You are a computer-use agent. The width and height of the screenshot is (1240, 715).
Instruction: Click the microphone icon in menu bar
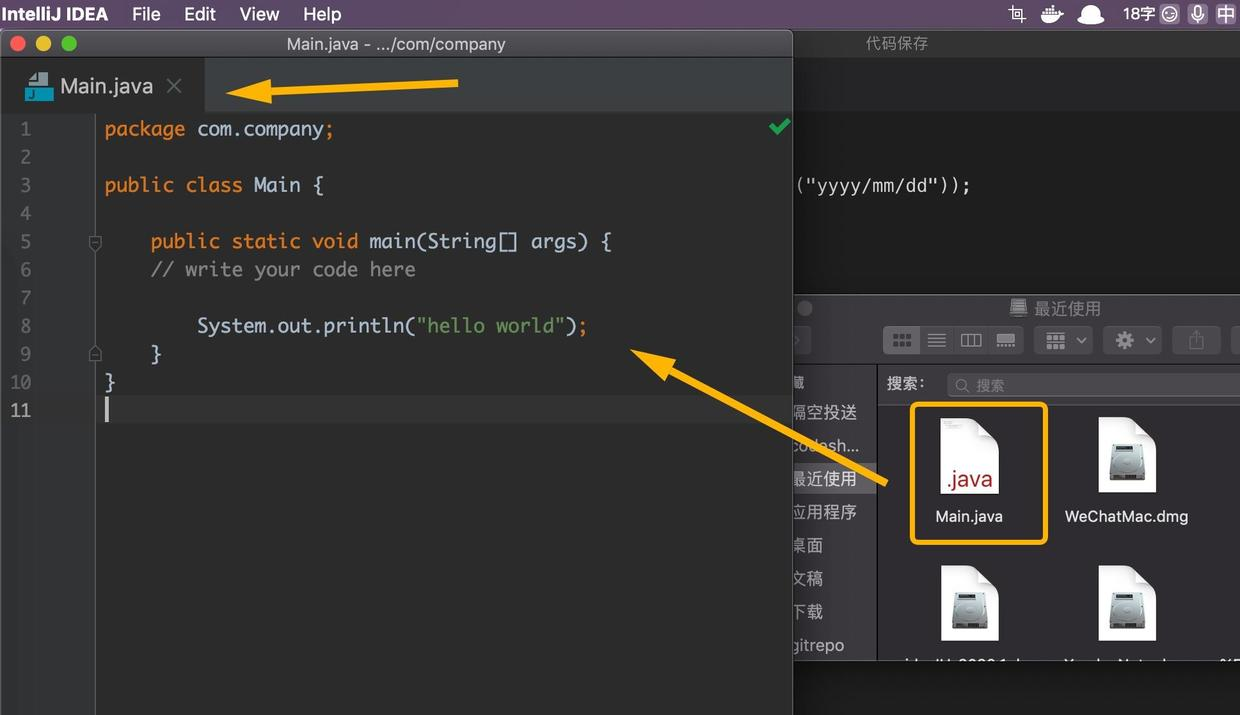pos(1198,14)
